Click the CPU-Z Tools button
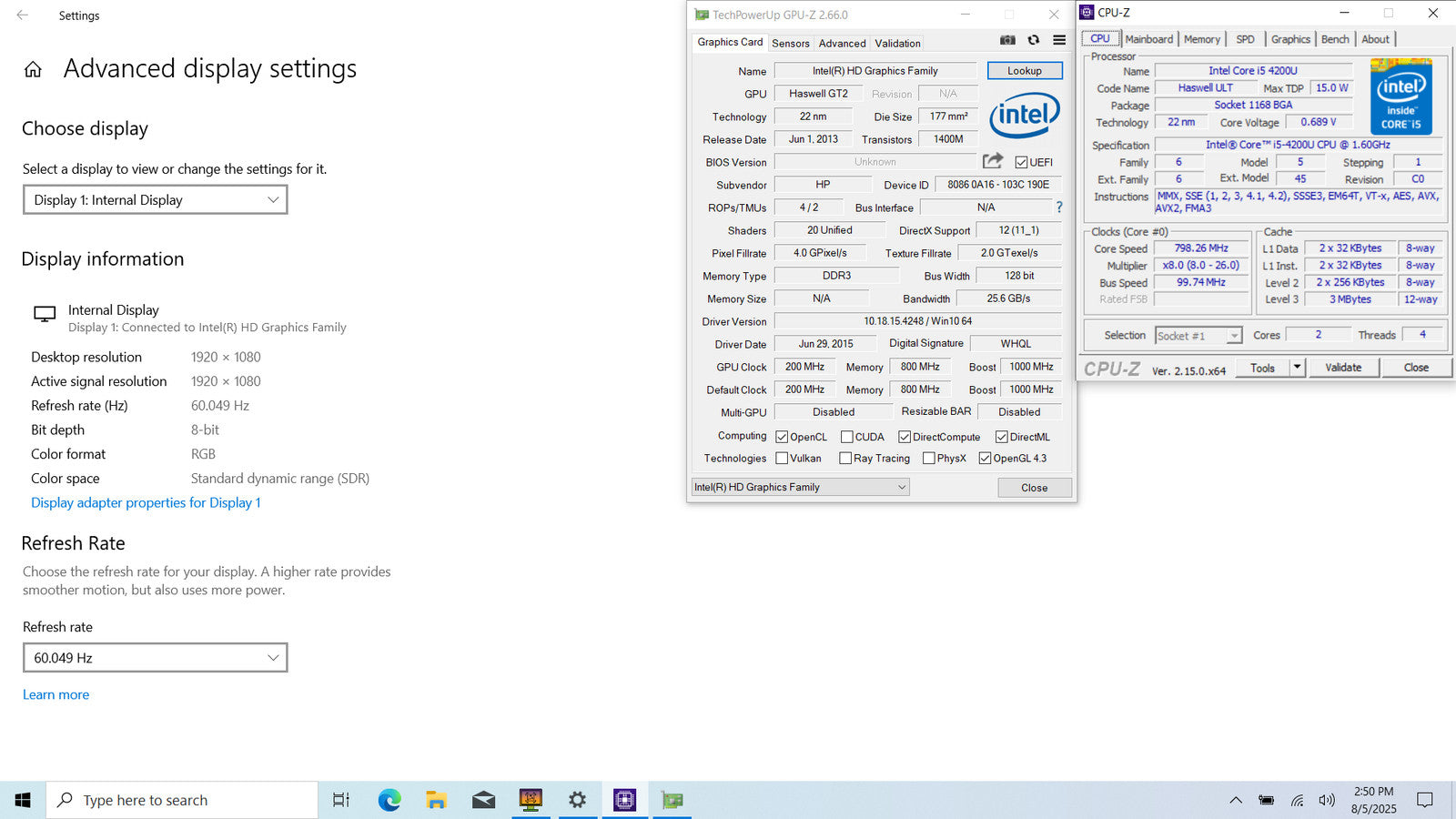Screen dimensions: 1456x819 [x=1263, y=368]
